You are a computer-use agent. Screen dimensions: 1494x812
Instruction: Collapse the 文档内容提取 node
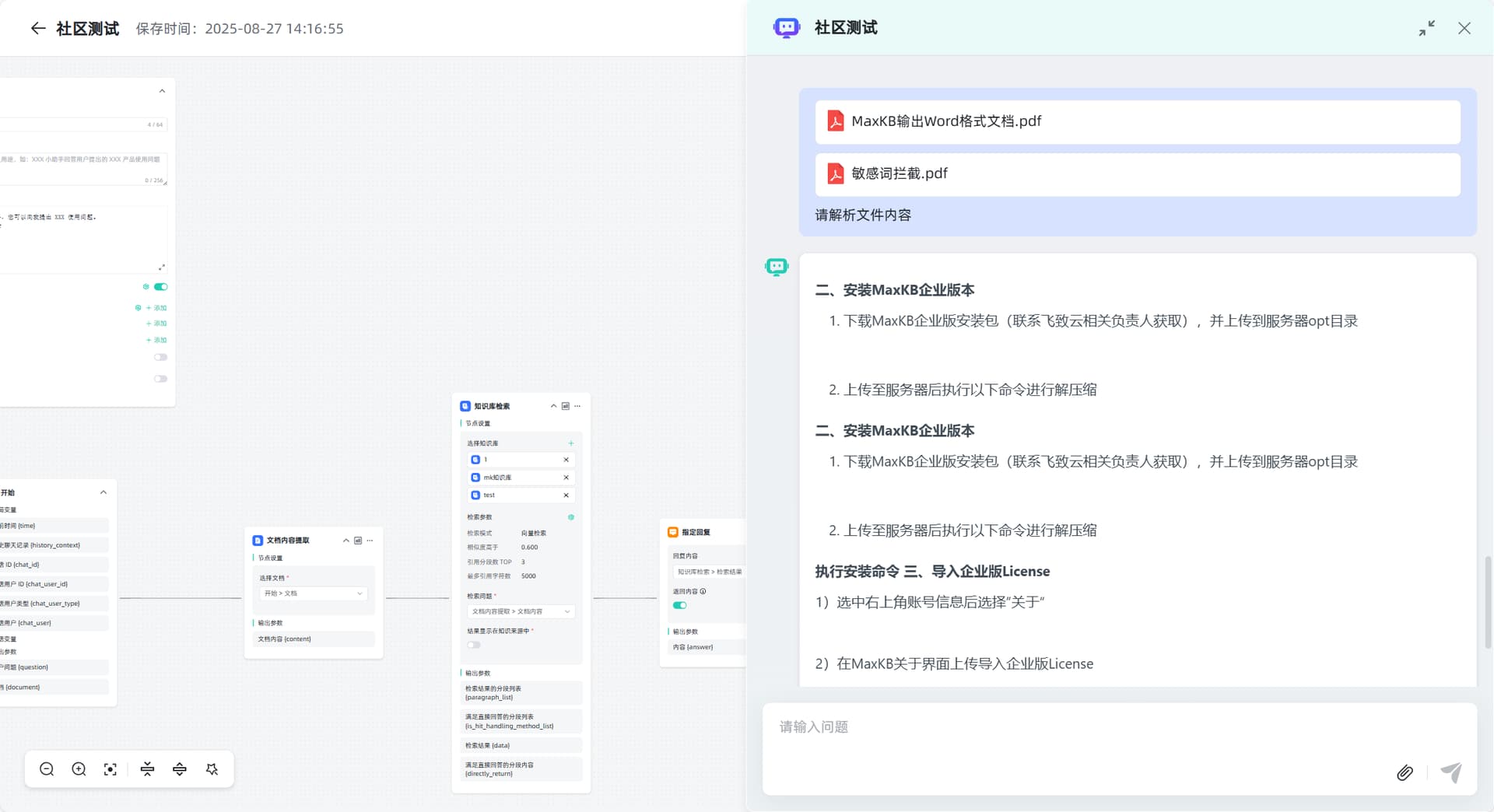[x=346, y=540]
